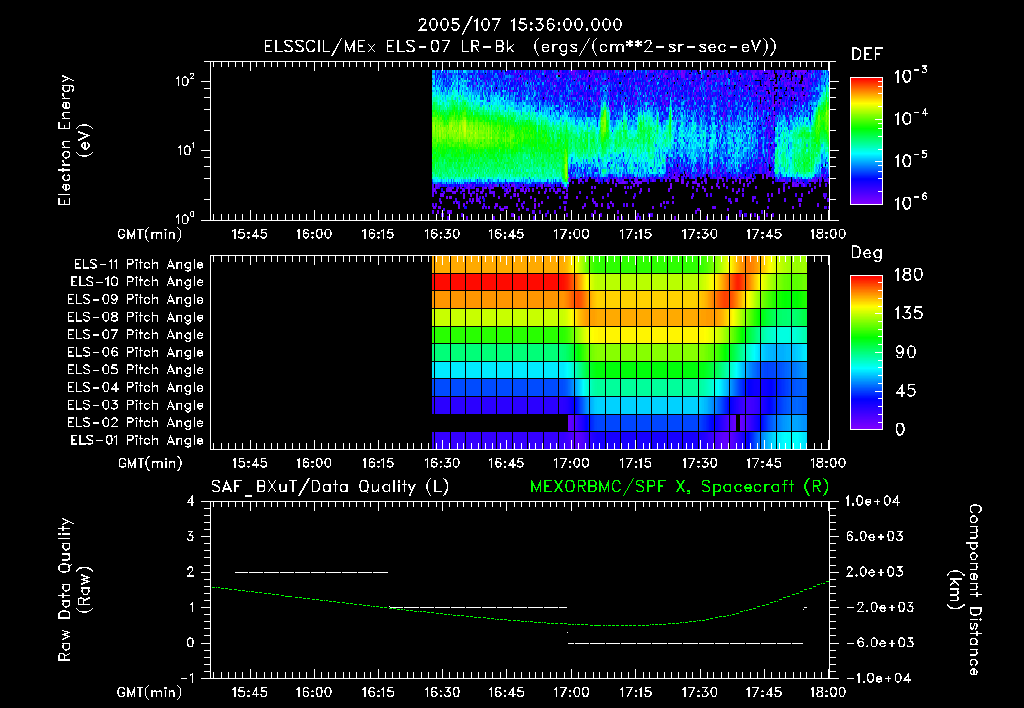
Task: Click the Deg color bar label
Action: (x=867, y=253)
